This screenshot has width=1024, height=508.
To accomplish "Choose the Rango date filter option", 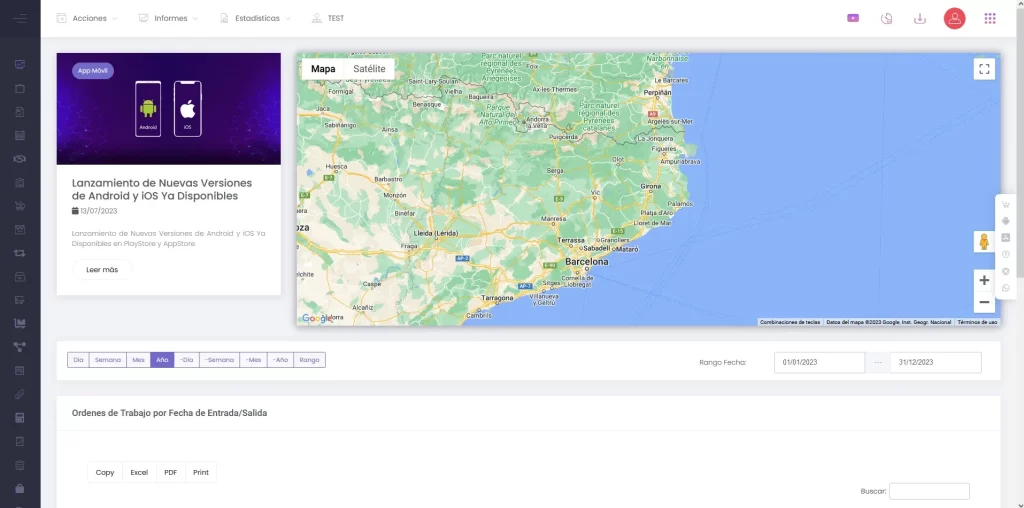I will (309, 360).
